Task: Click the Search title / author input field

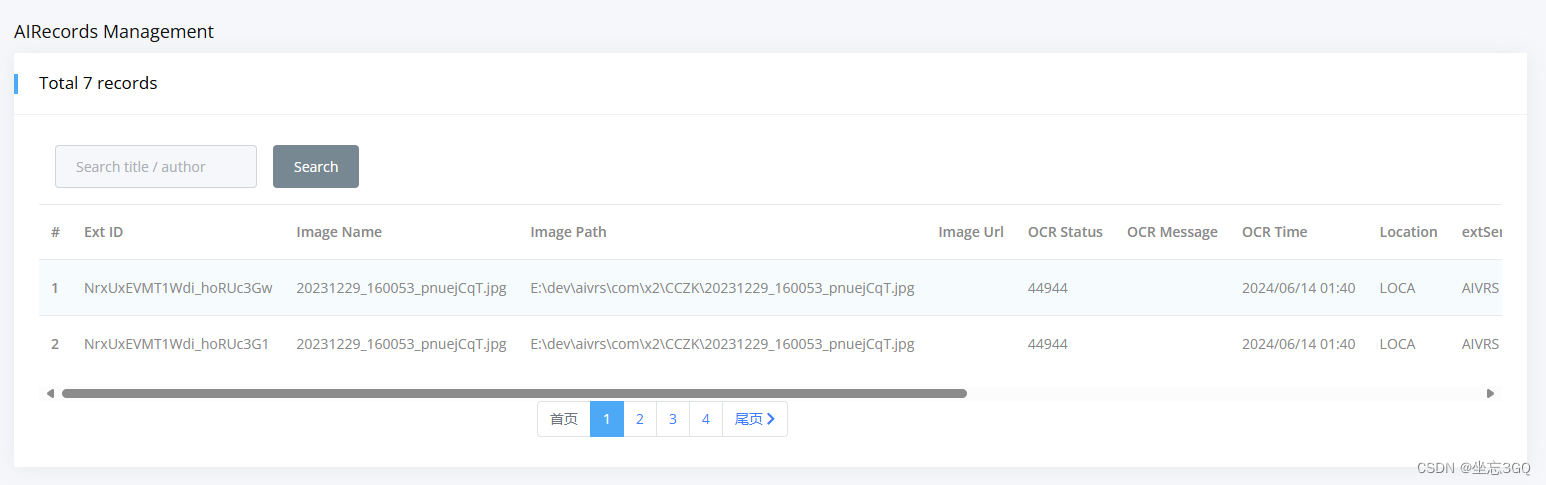Action: [156, 167]
